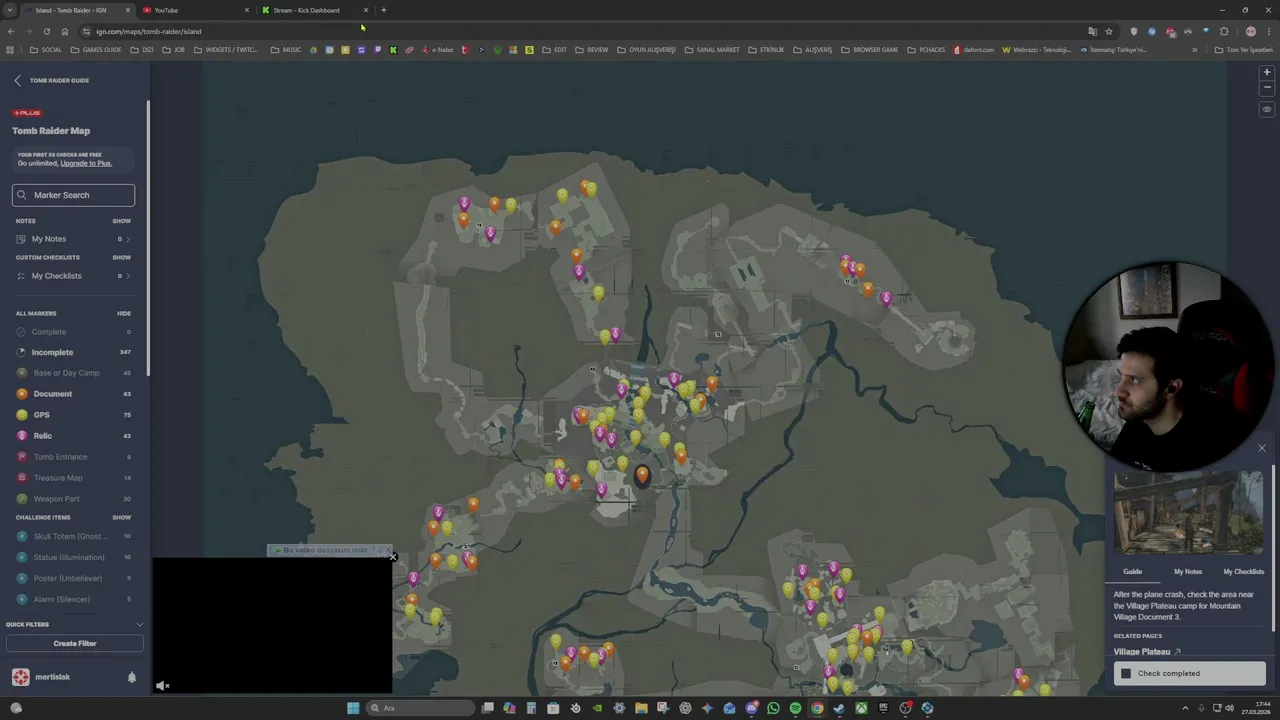Open a new browser tab
The image size is (1280, 720).
click(x=384, y=10)
